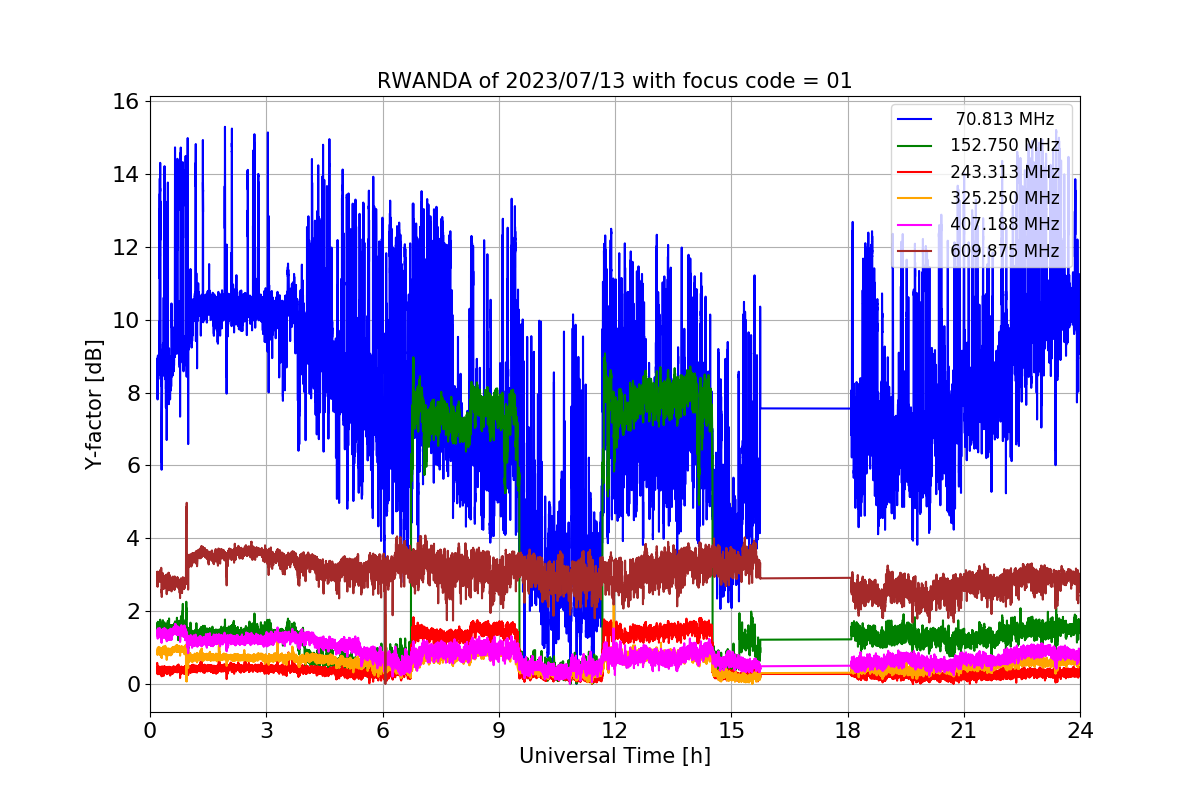Click the x-axis tick label '21'
The image size is (1200, 800).
point(963,730)
